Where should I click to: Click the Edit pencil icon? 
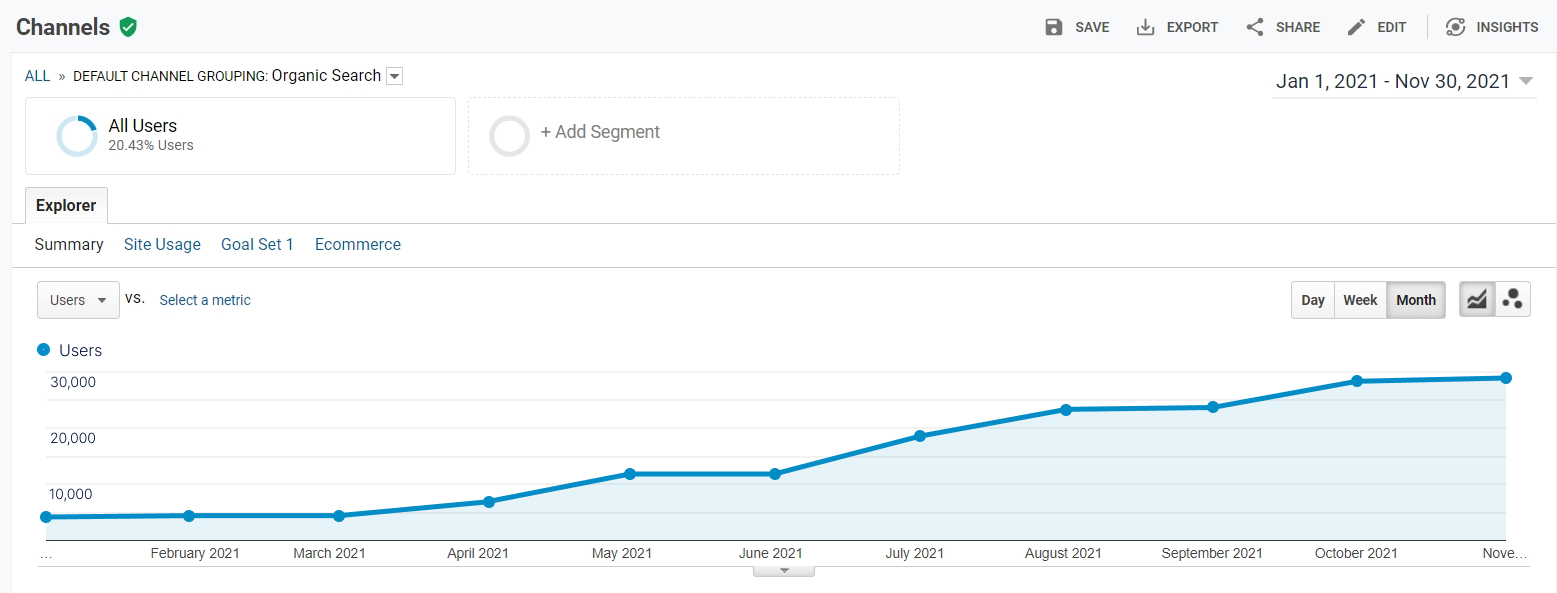click(x=1356, y=27)
